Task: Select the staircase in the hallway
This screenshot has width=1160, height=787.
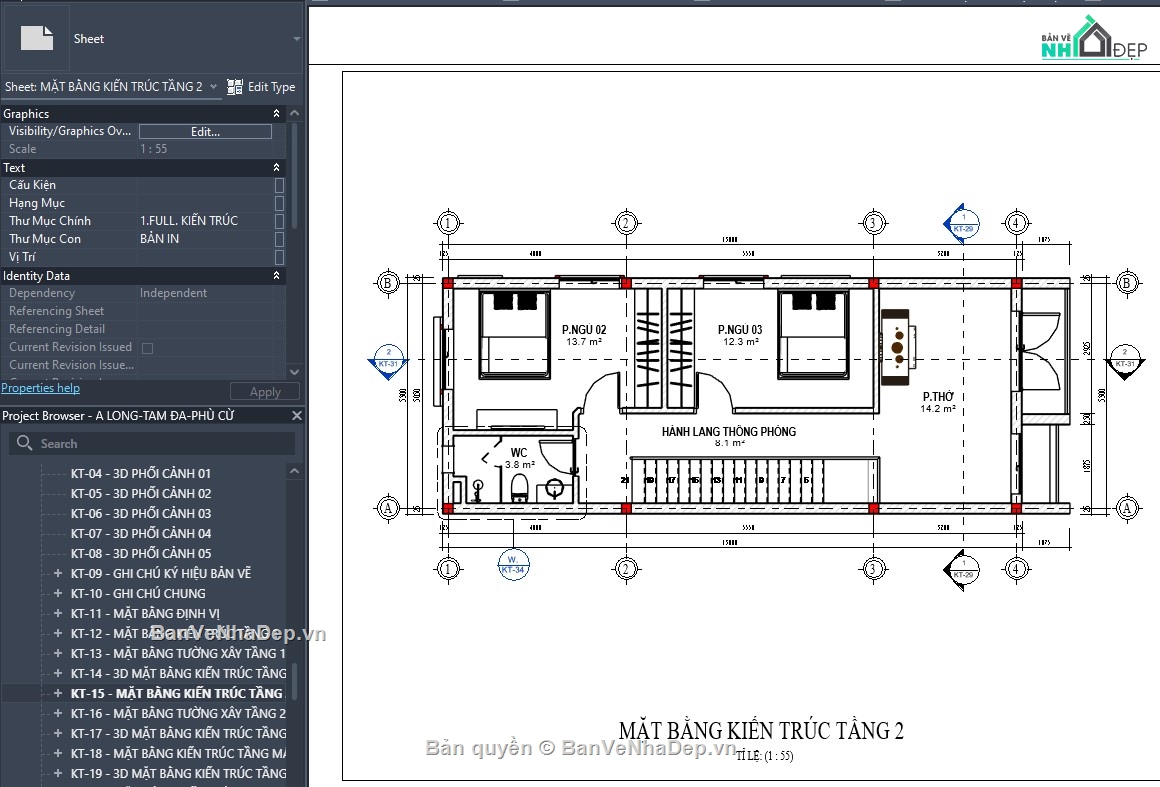Action: (x=753, y=480)
